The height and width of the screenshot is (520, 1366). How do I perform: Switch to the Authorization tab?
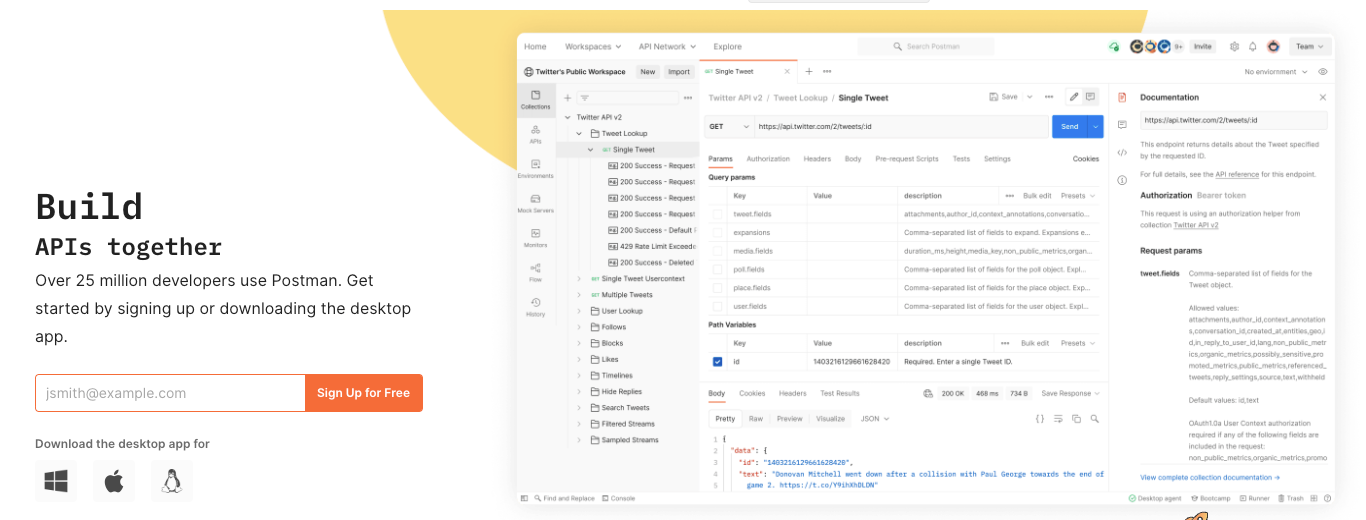tap(767, 159)
